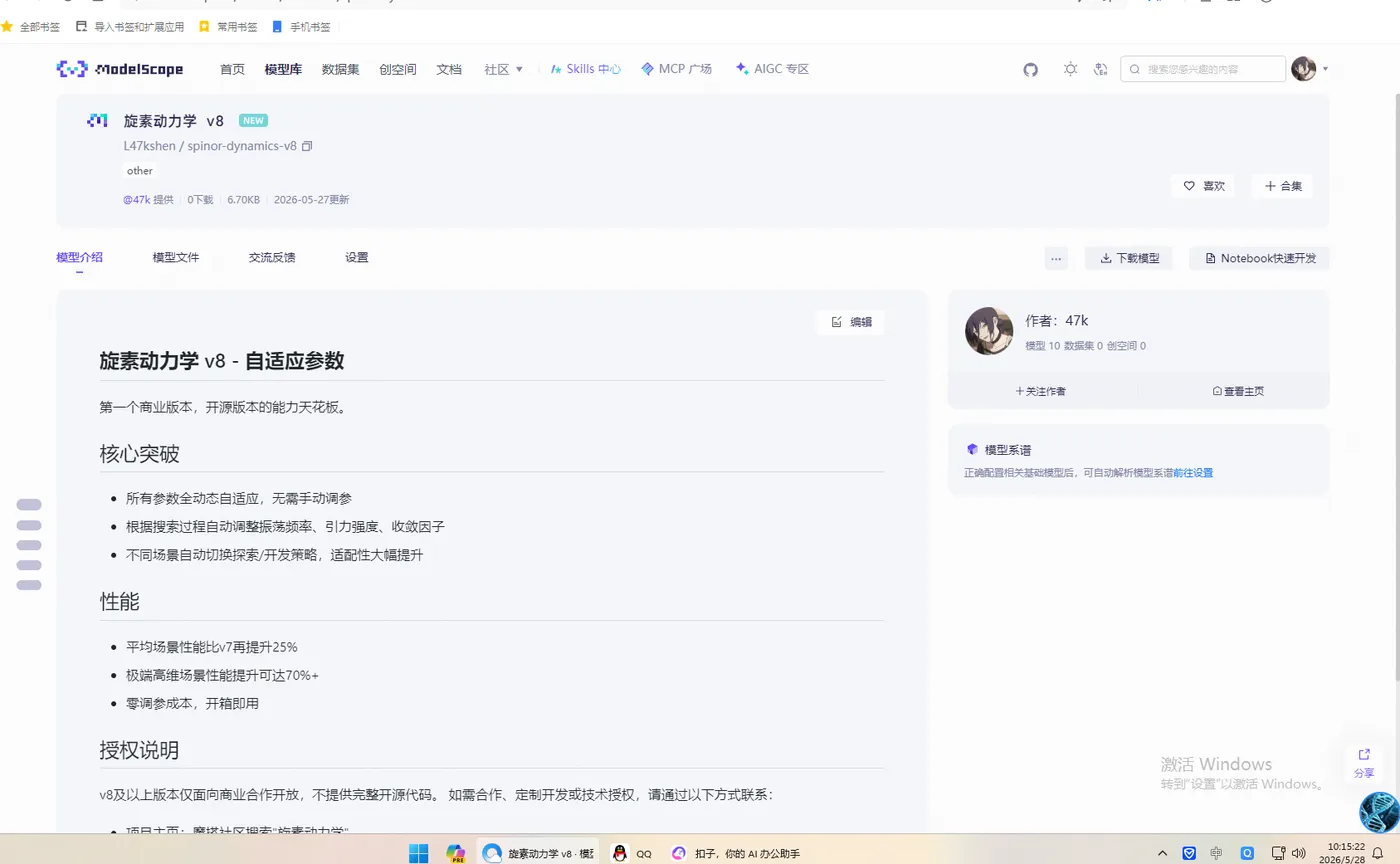Viewport: 1400px width, 864px height.
Task: Open the floating DNA assistant icon
Action: point(1379,812)
